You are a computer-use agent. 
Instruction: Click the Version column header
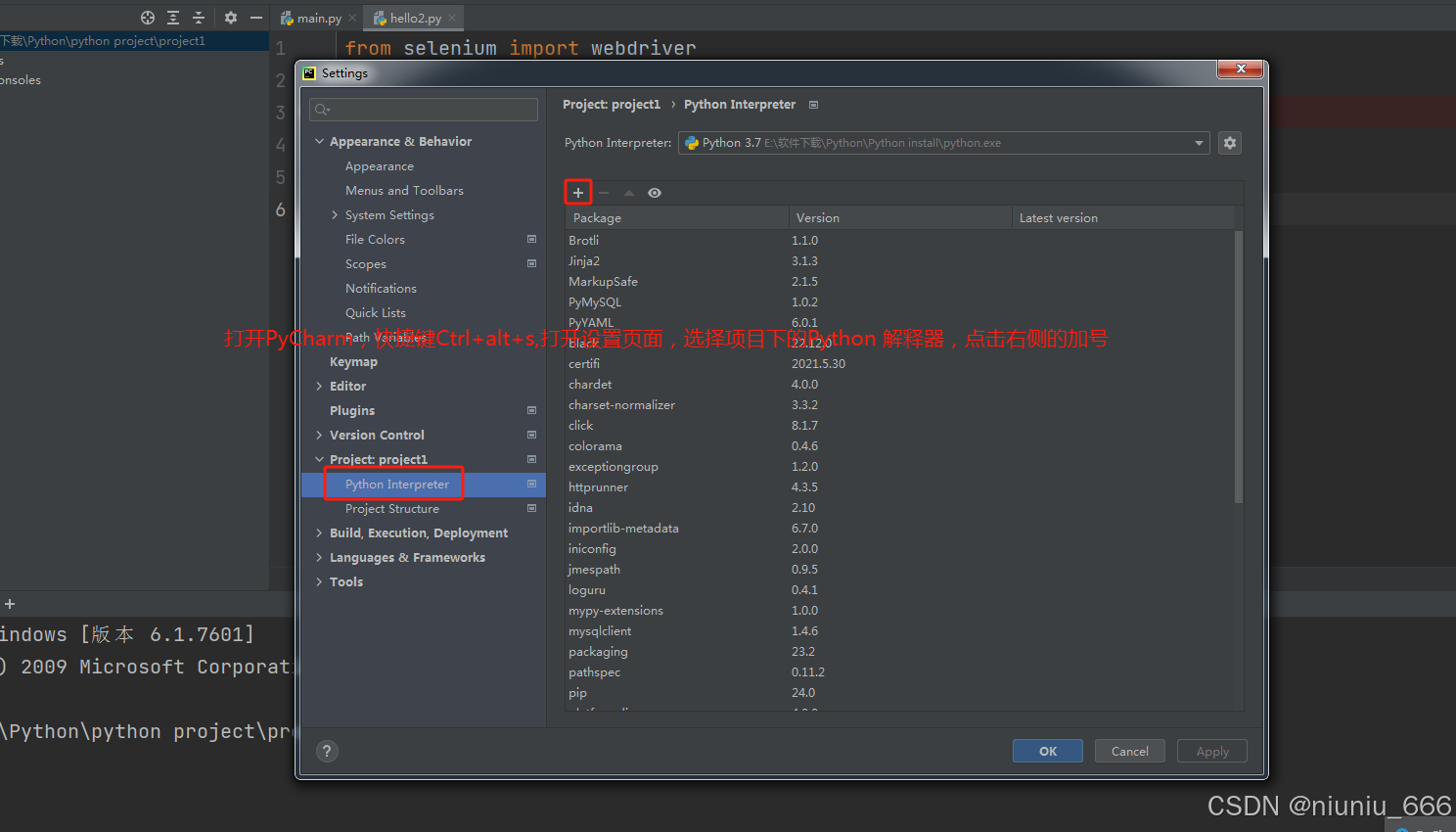pyautogui.click(x=900, y=218)
